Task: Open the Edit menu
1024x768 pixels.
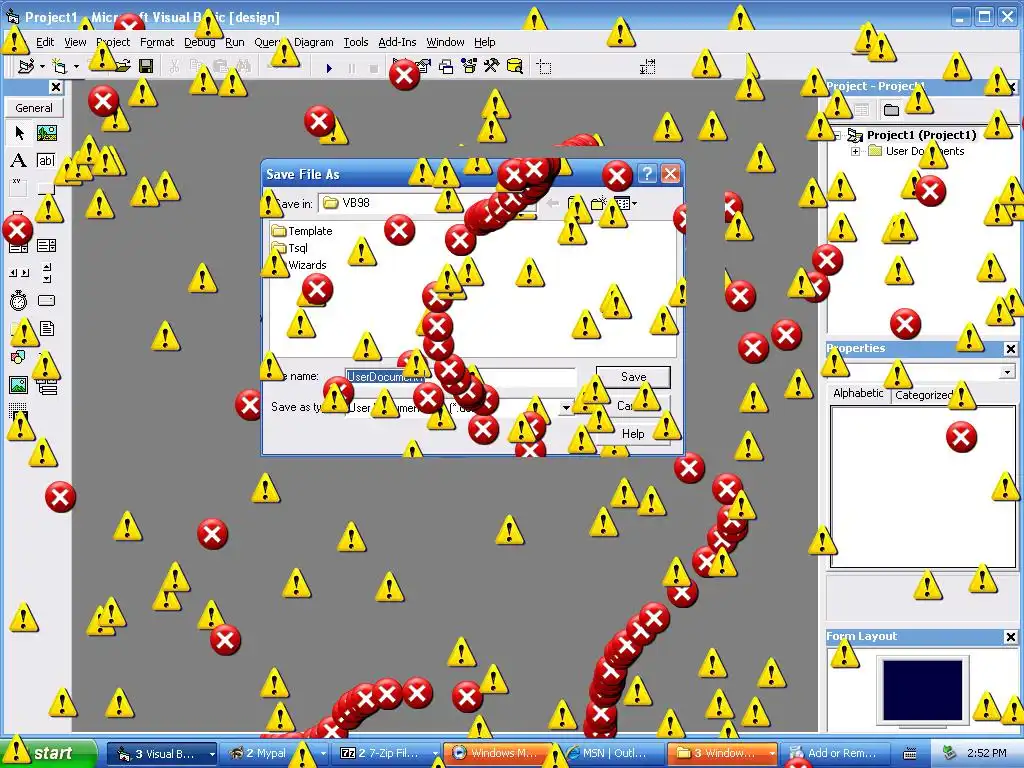Action: [45, 42]
